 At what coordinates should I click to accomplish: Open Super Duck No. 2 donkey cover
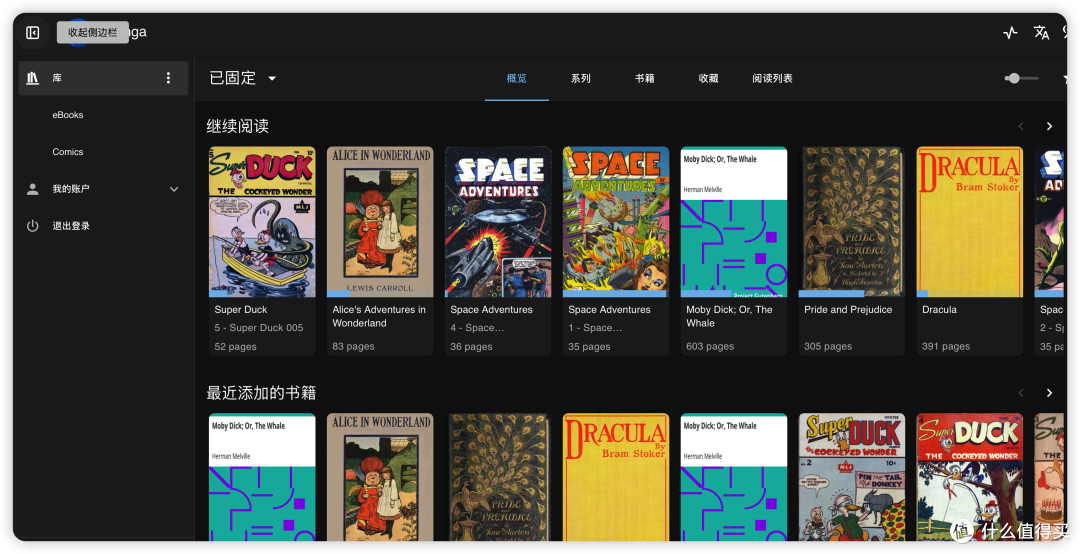click(851, 477)
